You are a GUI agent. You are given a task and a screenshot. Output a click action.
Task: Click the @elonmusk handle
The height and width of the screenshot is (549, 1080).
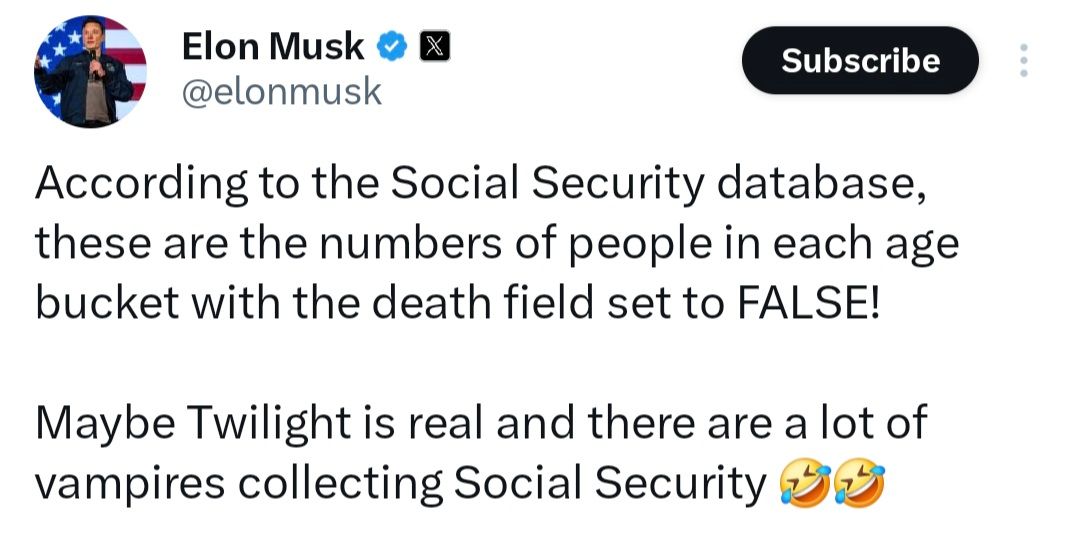281,92
